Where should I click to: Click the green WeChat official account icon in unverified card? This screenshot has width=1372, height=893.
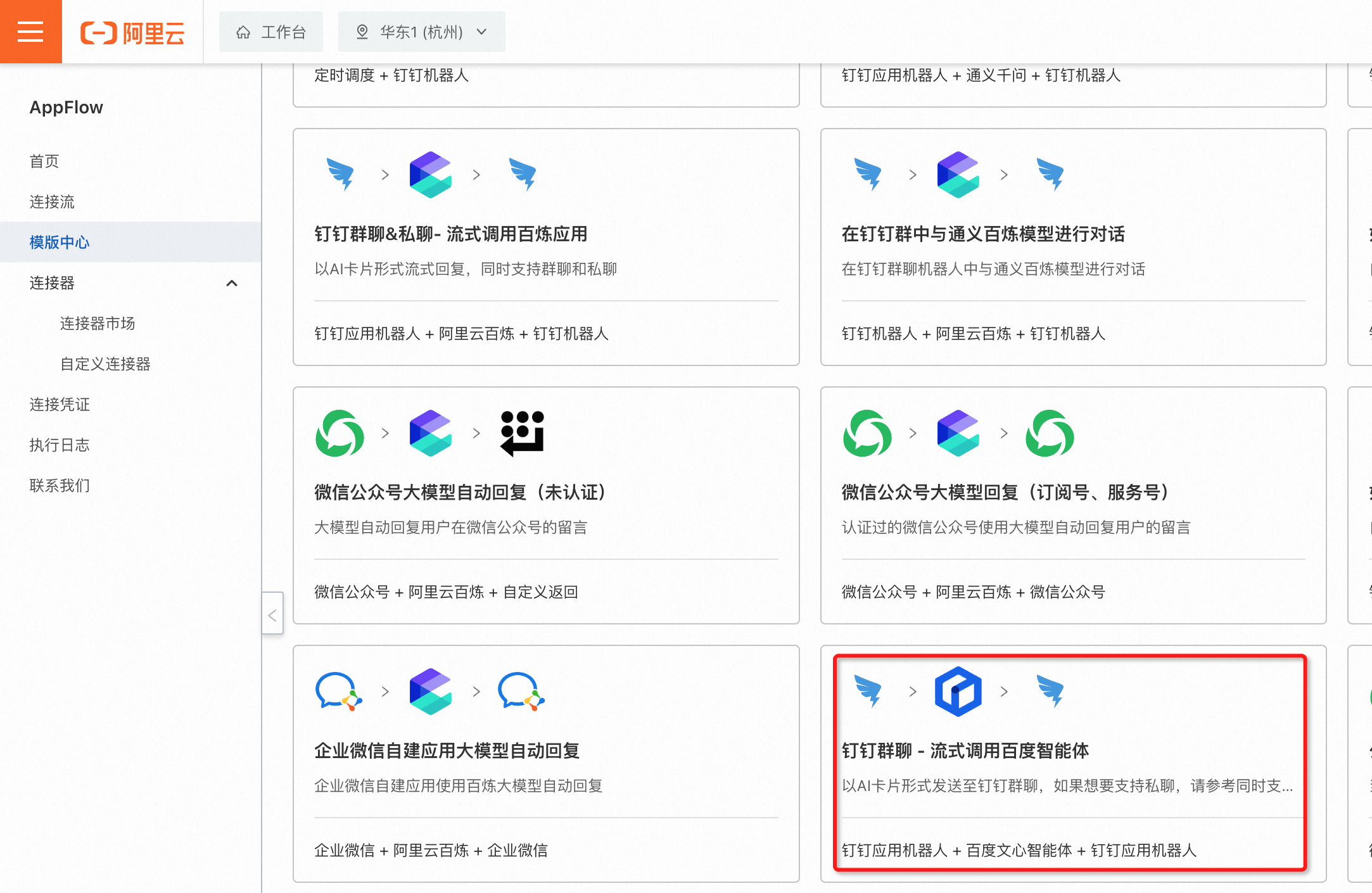(x=340, y=433)
